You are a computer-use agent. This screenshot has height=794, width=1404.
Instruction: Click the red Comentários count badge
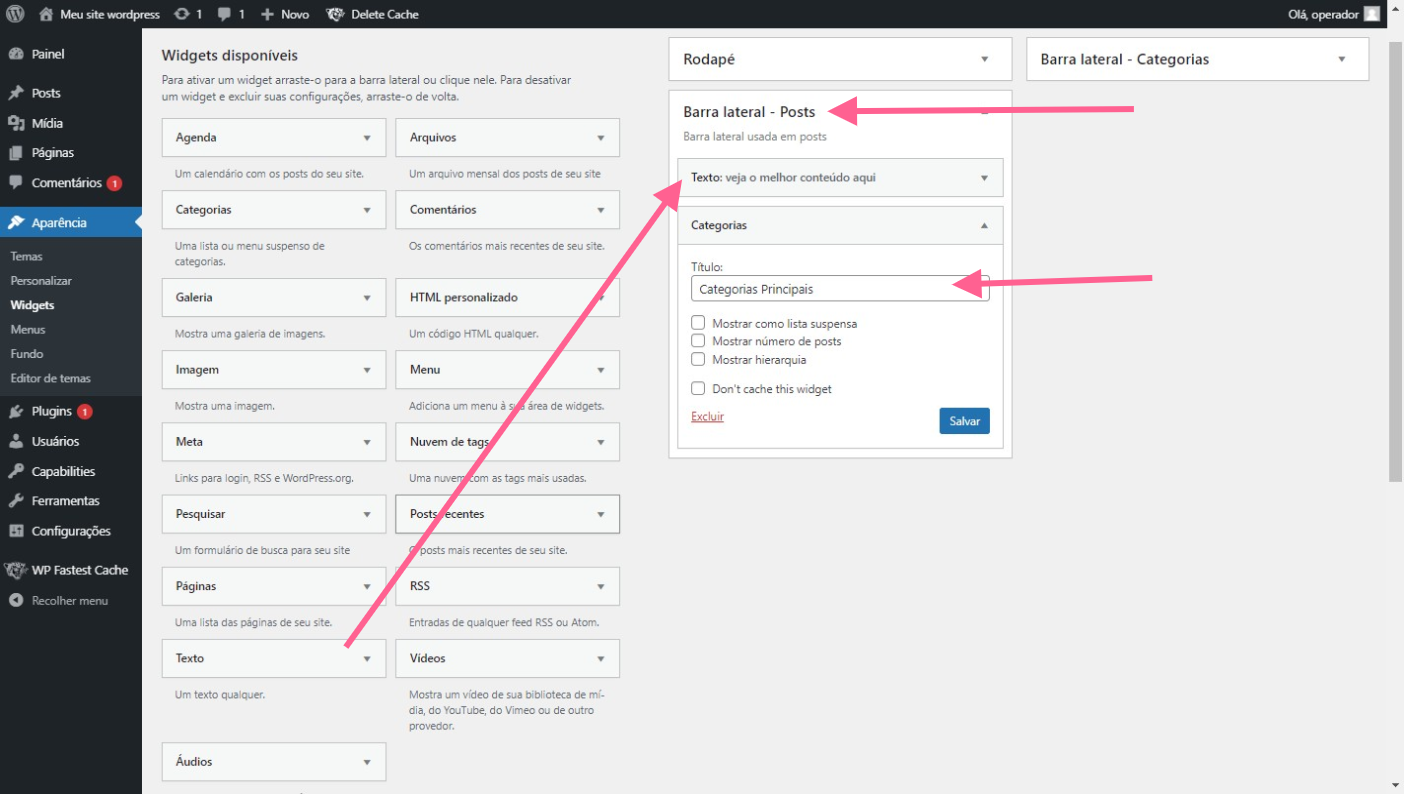(114, 183)
